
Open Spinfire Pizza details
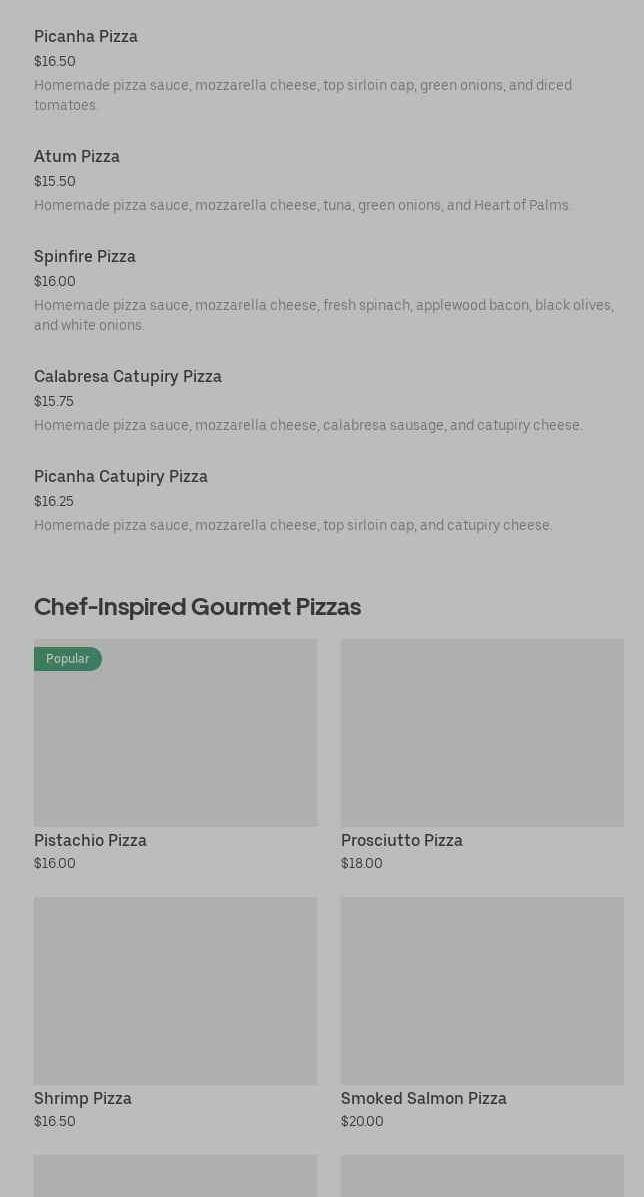(85, 257)
